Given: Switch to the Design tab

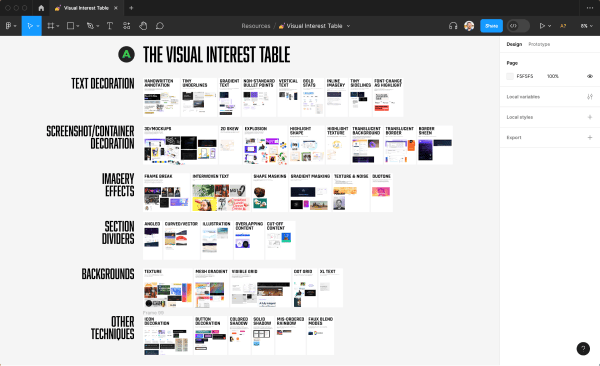Looking at the screenshot, I should [514, 44].
